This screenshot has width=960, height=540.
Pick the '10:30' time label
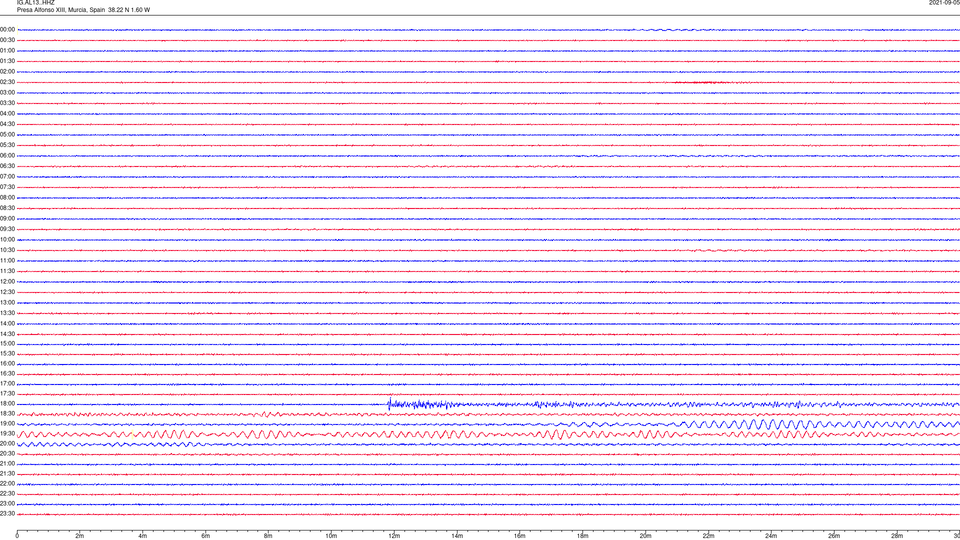pyautogui.click(x=7, y=250)
